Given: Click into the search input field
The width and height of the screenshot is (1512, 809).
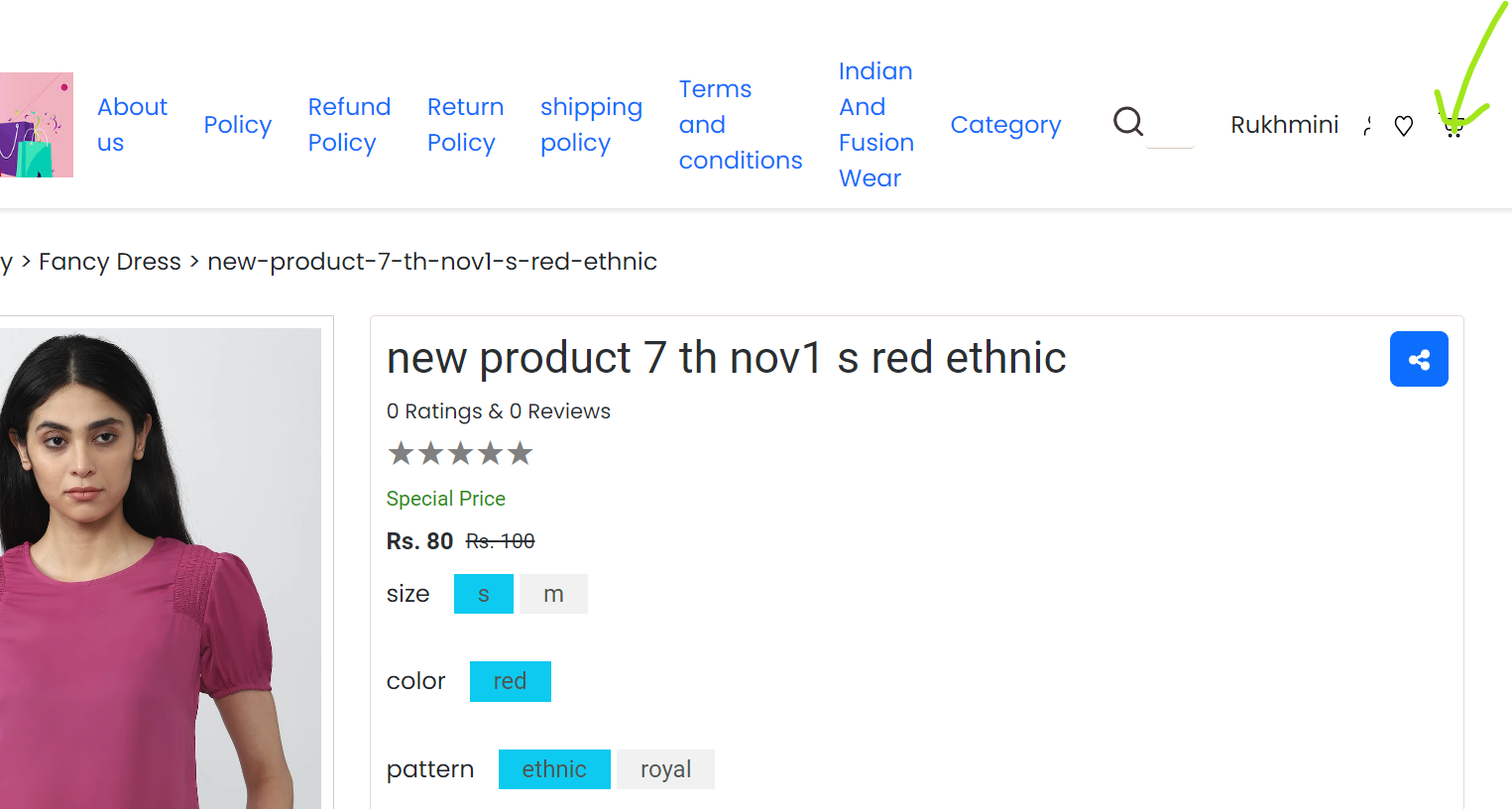Looking at the screenshot, I should tap(1170, 126).
